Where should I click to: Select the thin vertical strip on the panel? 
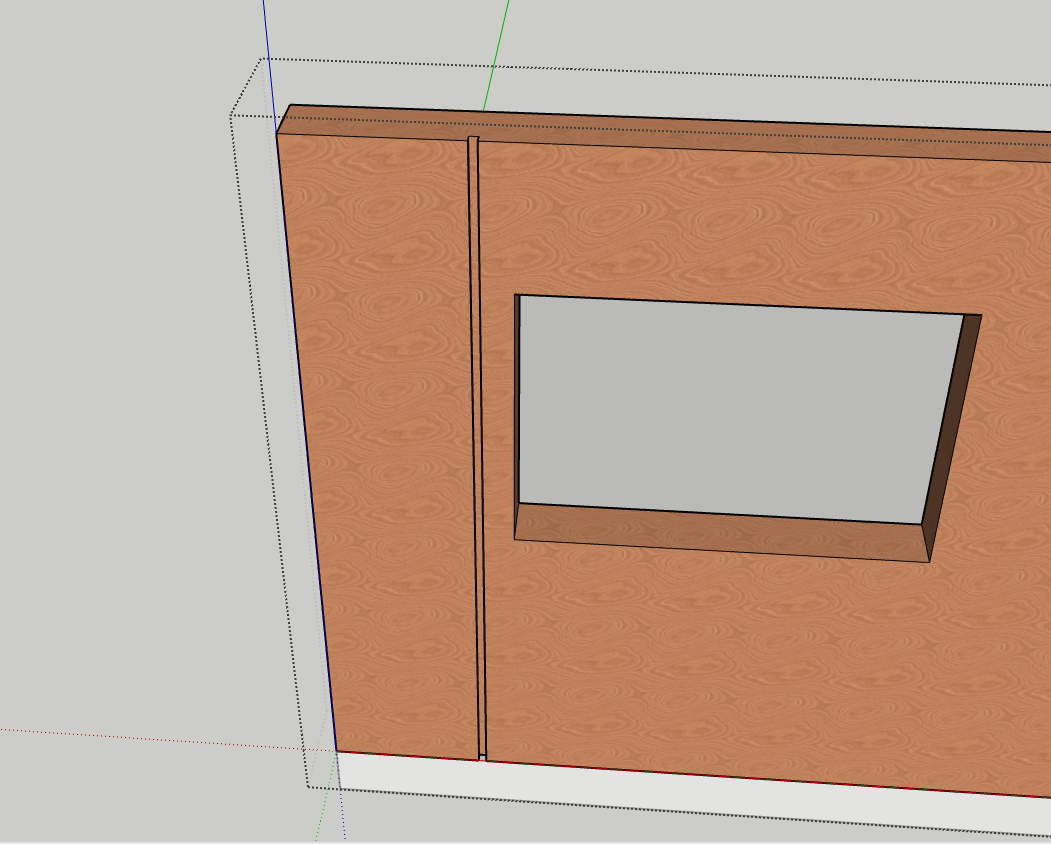(x=476, y=450)
